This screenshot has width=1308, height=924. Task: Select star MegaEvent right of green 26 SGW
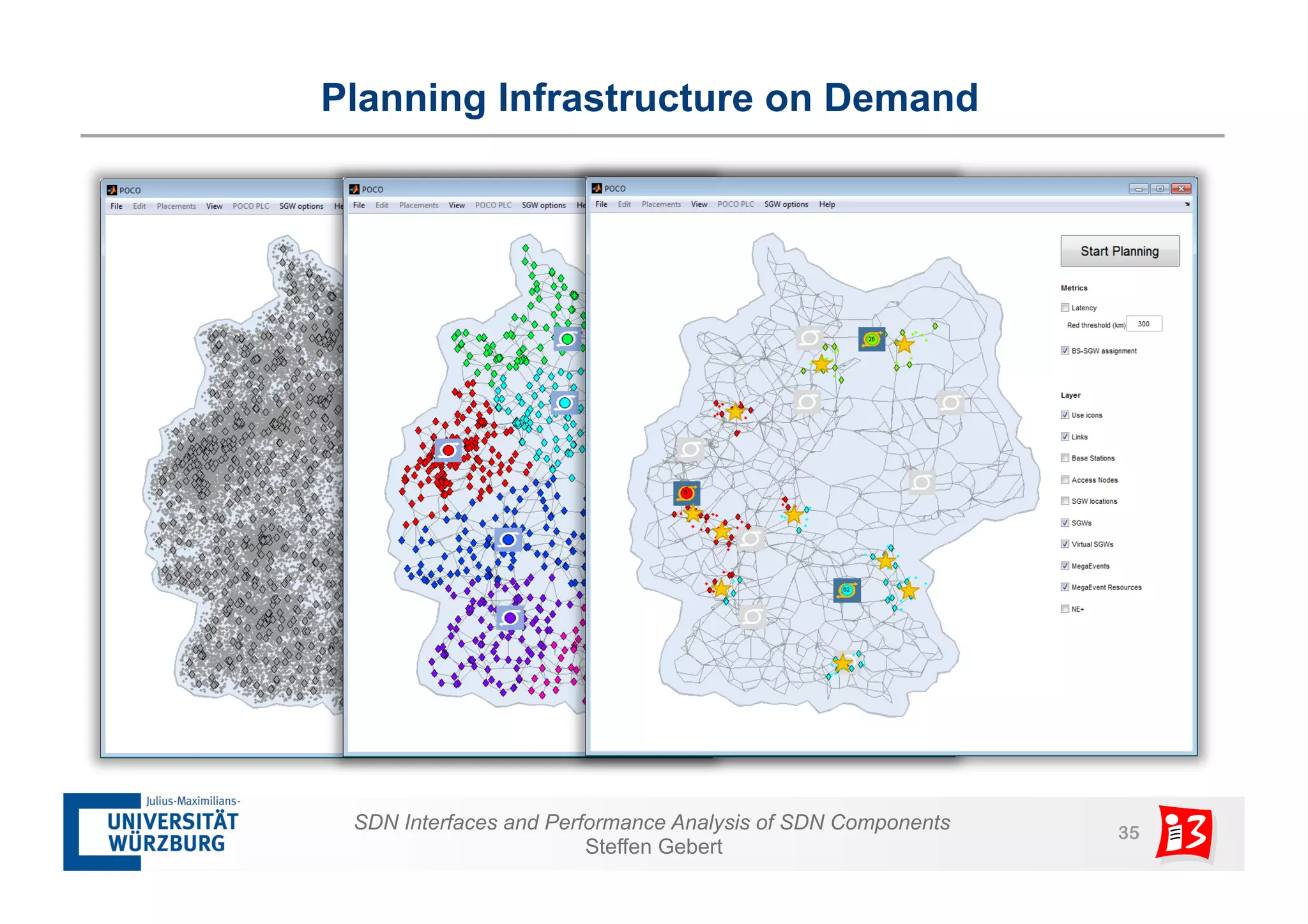(x=904, y=345)
